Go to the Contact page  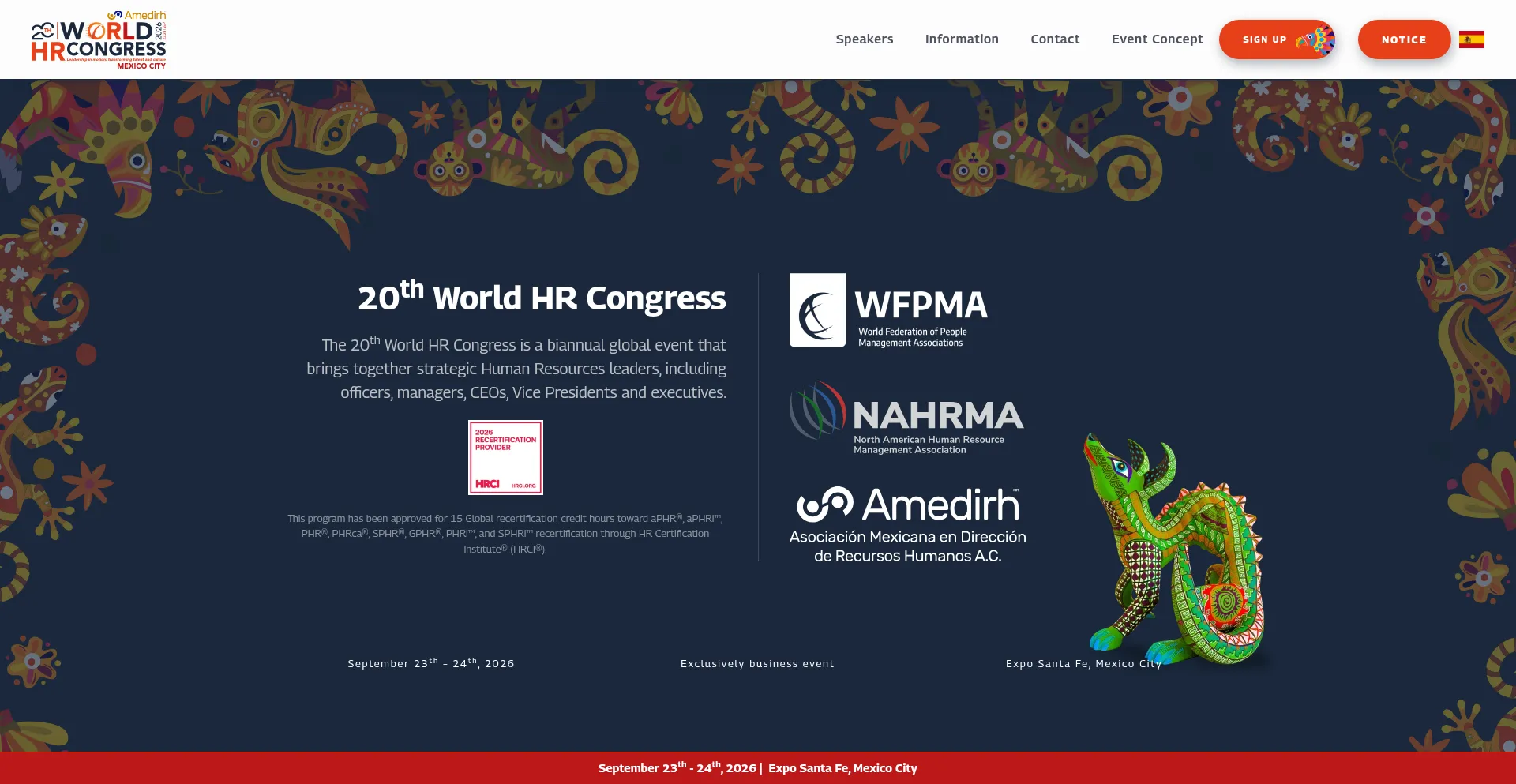(x=1055, y=39)
